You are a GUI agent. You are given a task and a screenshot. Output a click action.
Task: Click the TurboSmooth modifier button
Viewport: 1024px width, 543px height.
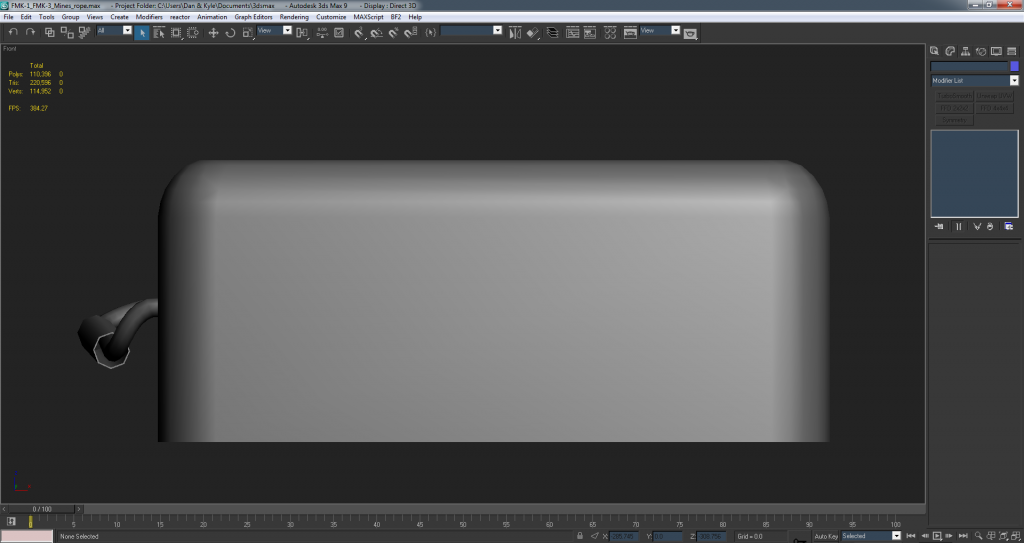click(953, 96)
